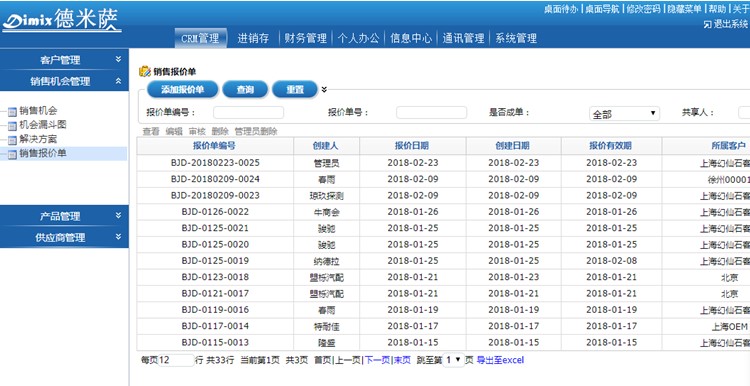Open the 个人办公 tab
The height and width of the screenshot is (386, 750).
358,38
